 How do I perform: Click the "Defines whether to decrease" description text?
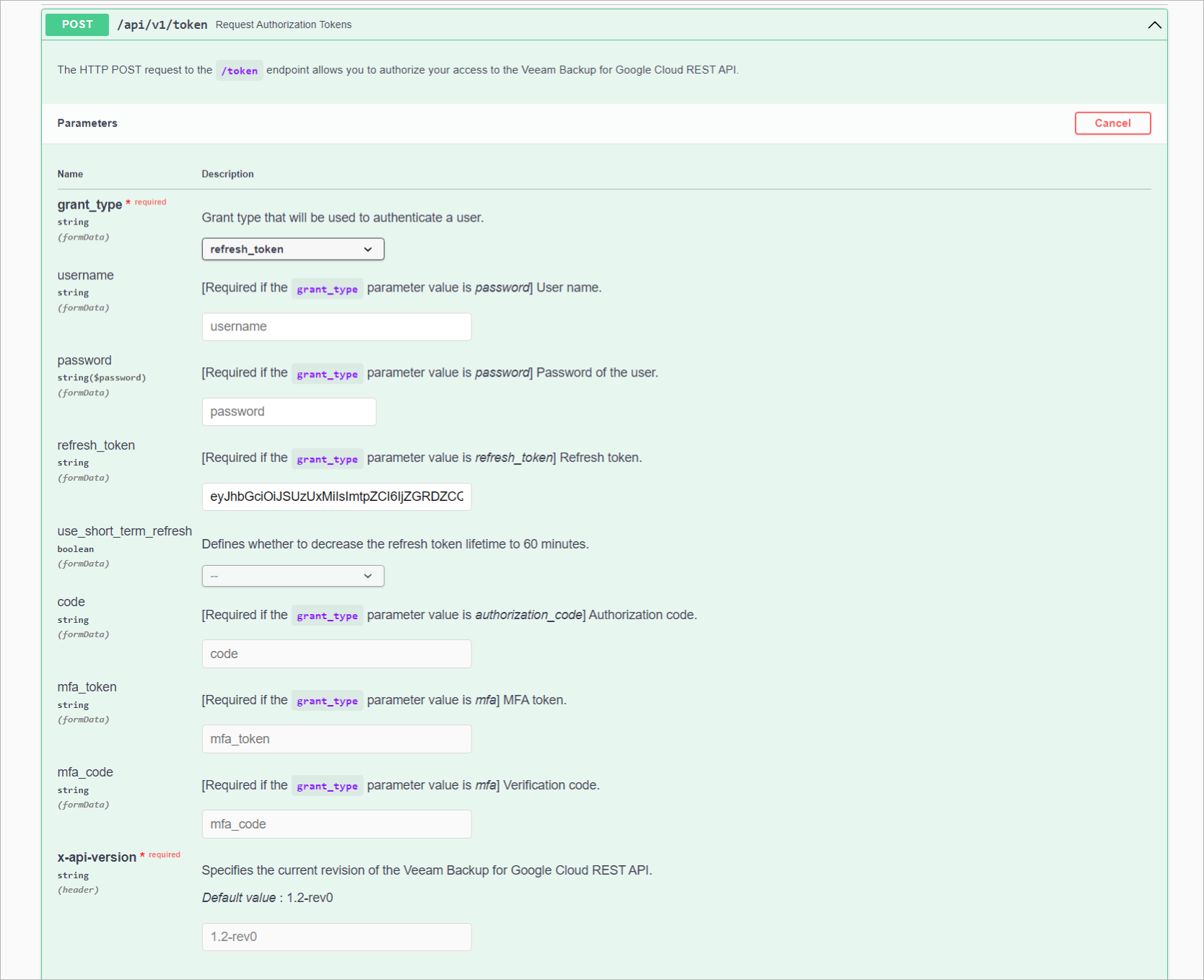click(395, 544)
